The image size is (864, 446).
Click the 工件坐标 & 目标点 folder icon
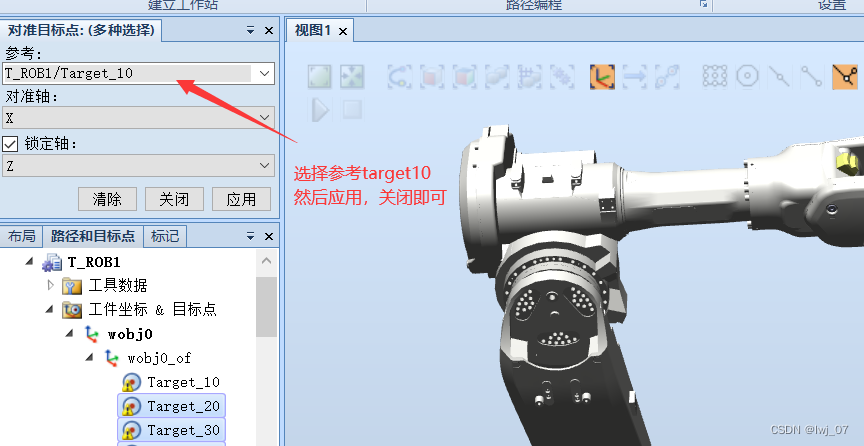(x=72, y=310)
